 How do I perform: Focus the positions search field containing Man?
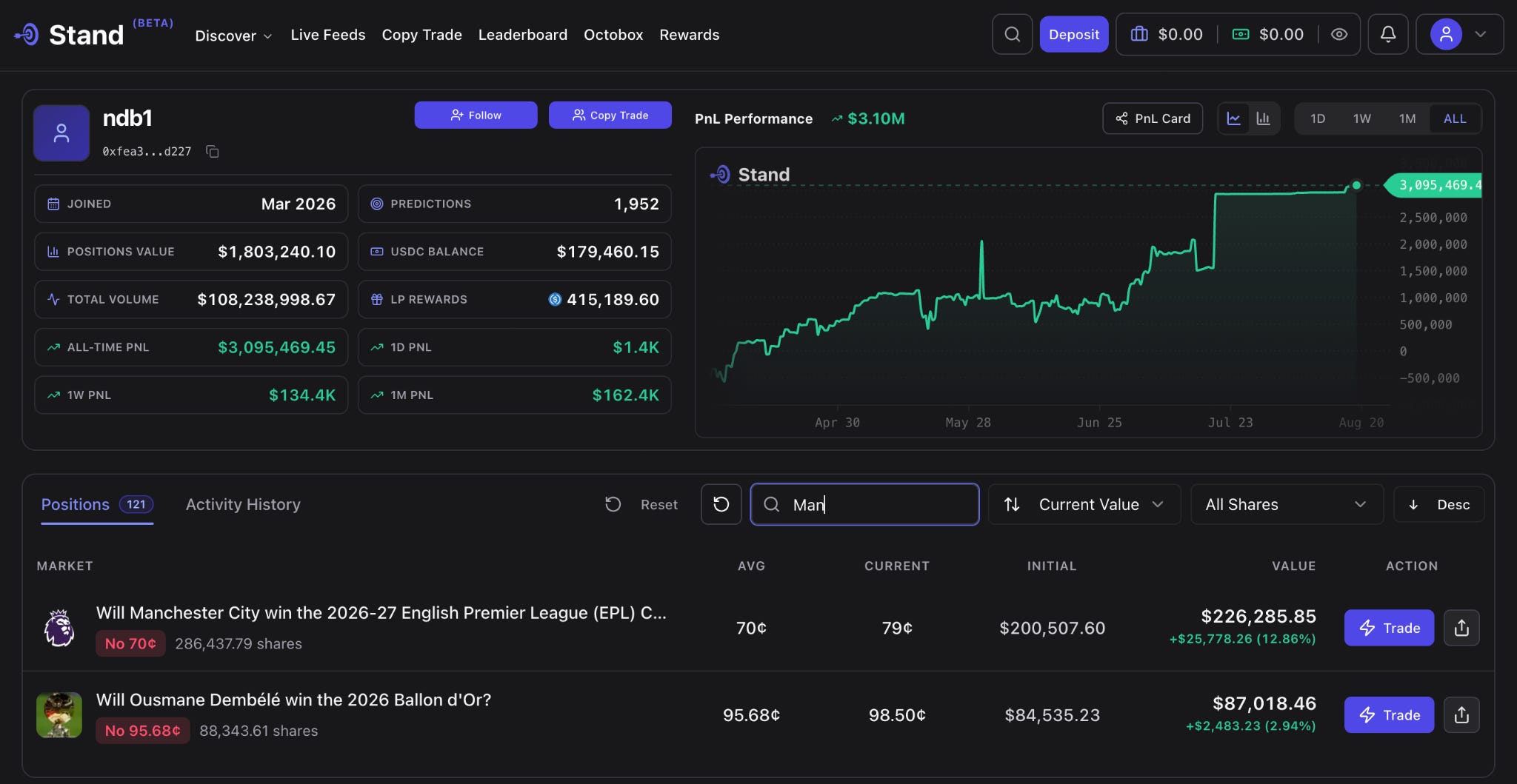tap(864, 505)
